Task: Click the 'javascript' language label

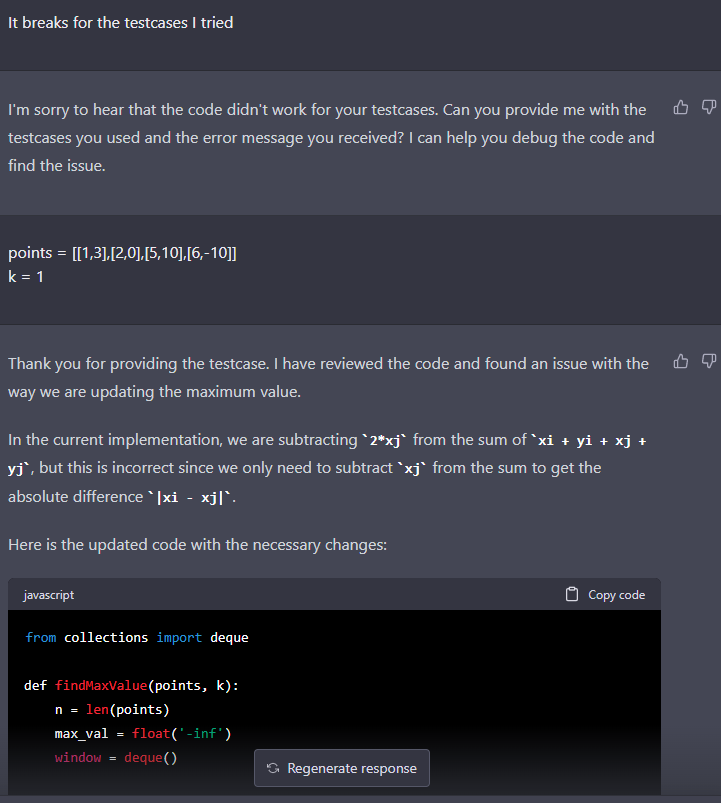Action: tap(48, 595)
